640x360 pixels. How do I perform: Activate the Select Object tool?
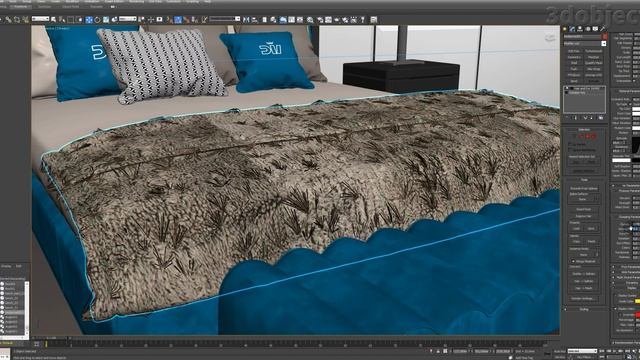click(53, 19)
